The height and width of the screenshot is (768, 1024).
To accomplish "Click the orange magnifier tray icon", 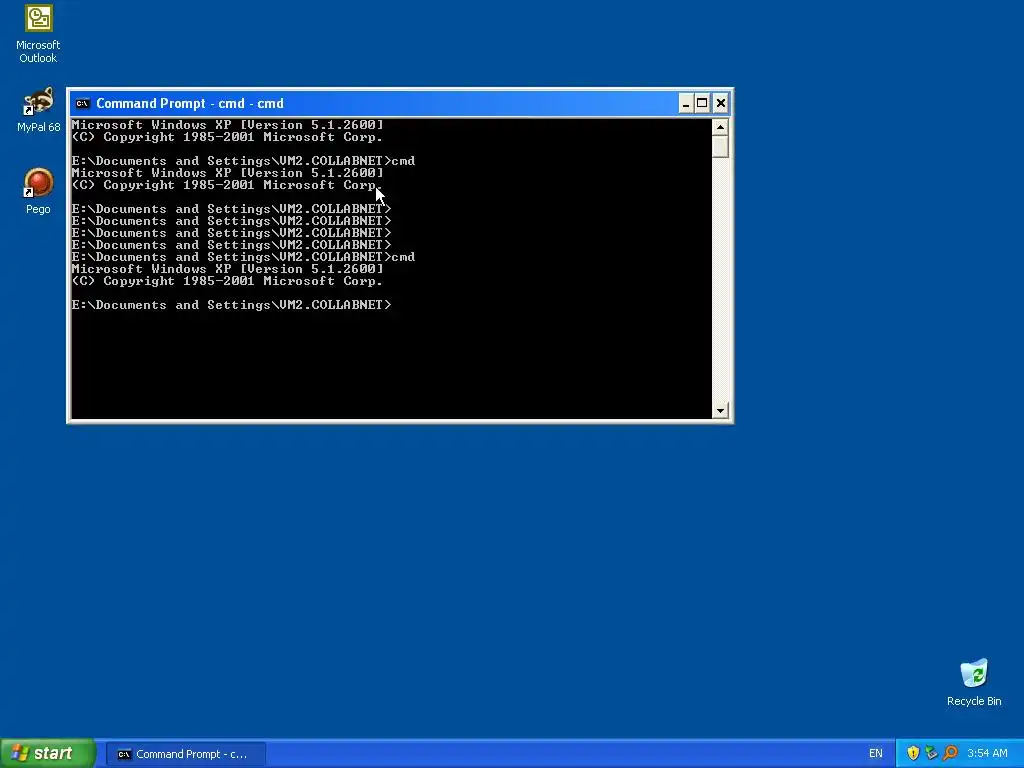I will point(950,754).
